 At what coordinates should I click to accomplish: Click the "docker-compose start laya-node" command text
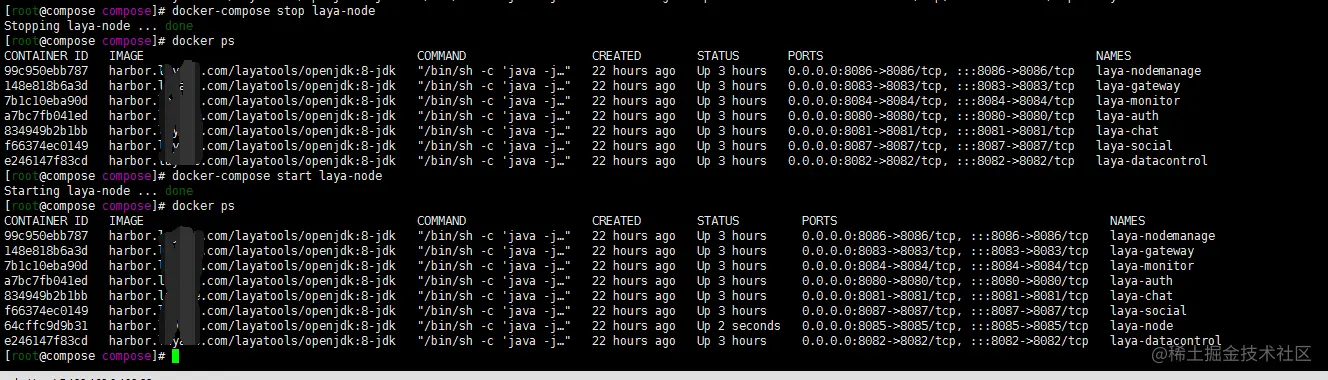[x=277, y=176]
